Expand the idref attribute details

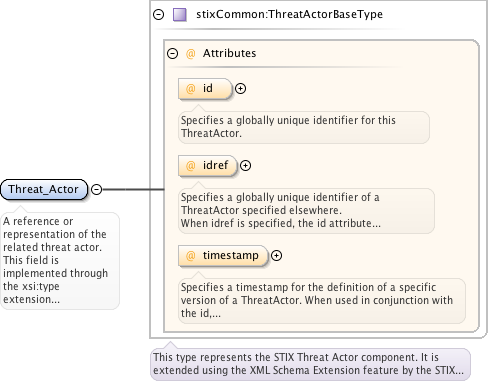coord(245,166)
